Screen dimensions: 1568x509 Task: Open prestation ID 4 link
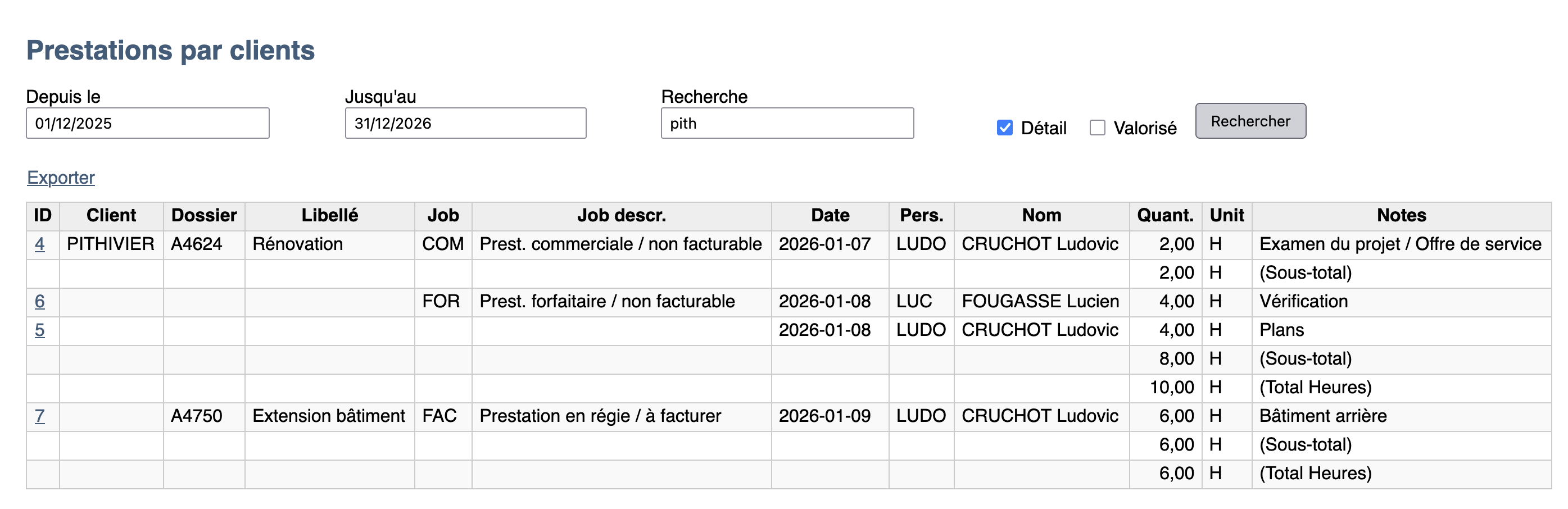pyautogui.click(x=39, y=244)
